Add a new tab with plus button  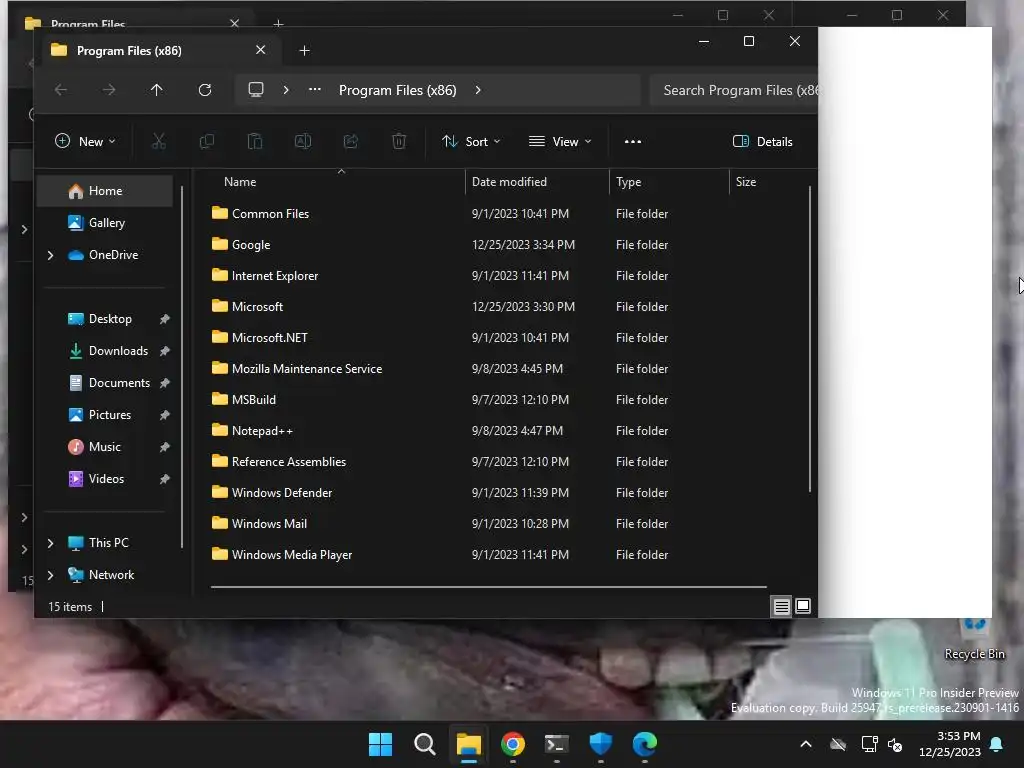(304, 50)
